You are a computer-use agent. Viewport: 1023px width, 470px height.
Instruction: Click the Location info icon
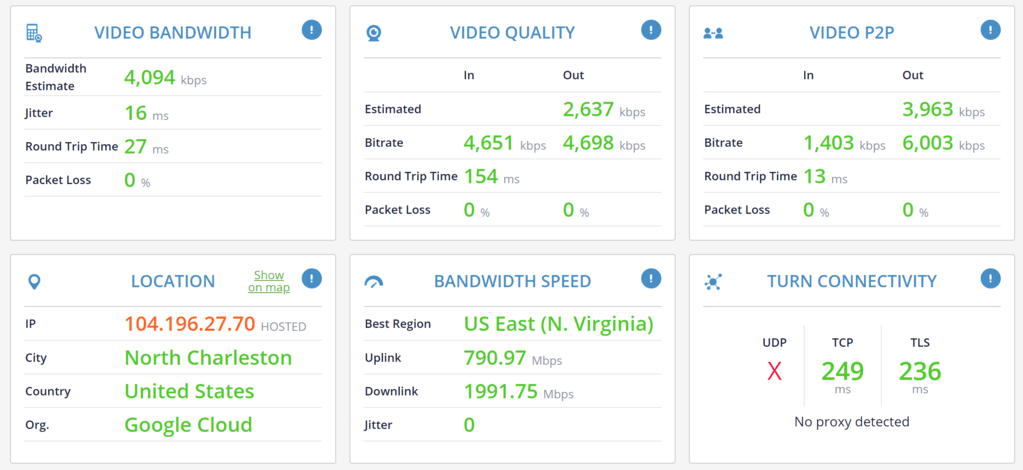pos(311,279)
